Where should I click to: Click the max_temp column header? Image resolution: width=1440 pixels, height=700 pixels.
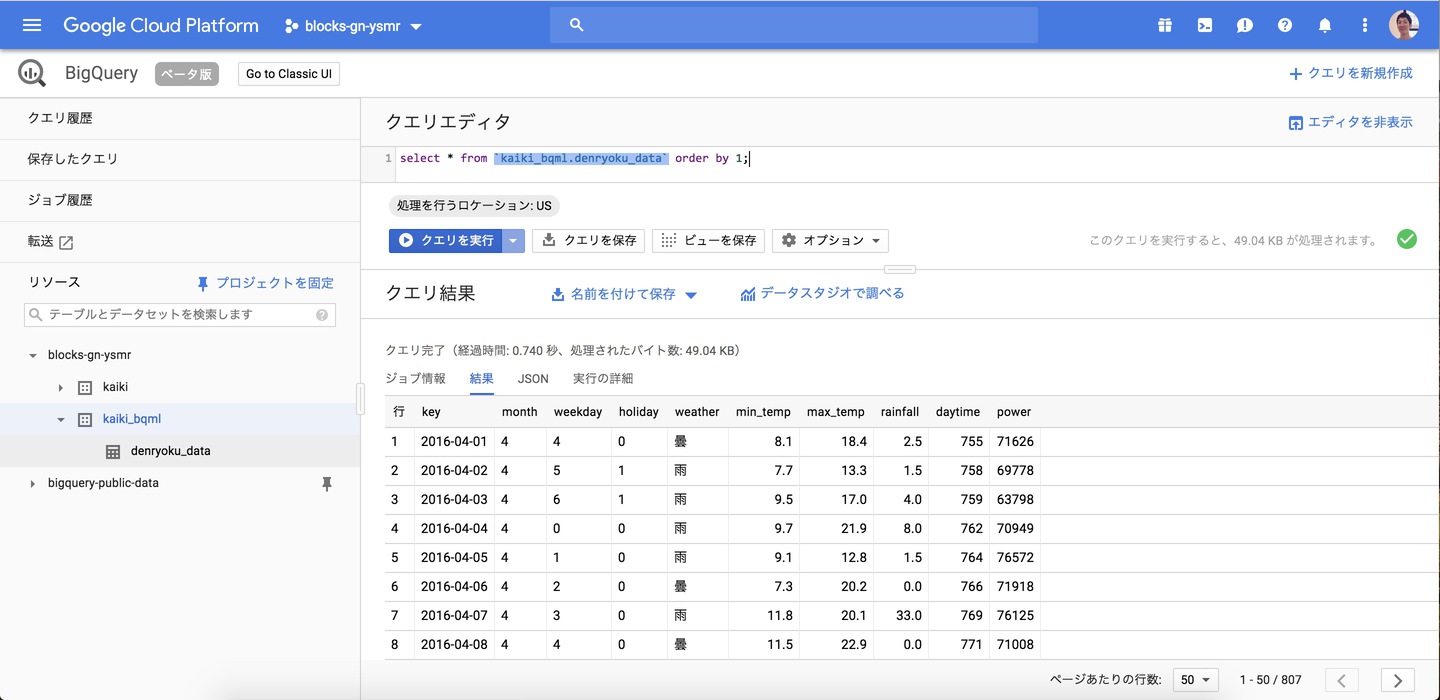pyautogui.click(x=836, y=412)
